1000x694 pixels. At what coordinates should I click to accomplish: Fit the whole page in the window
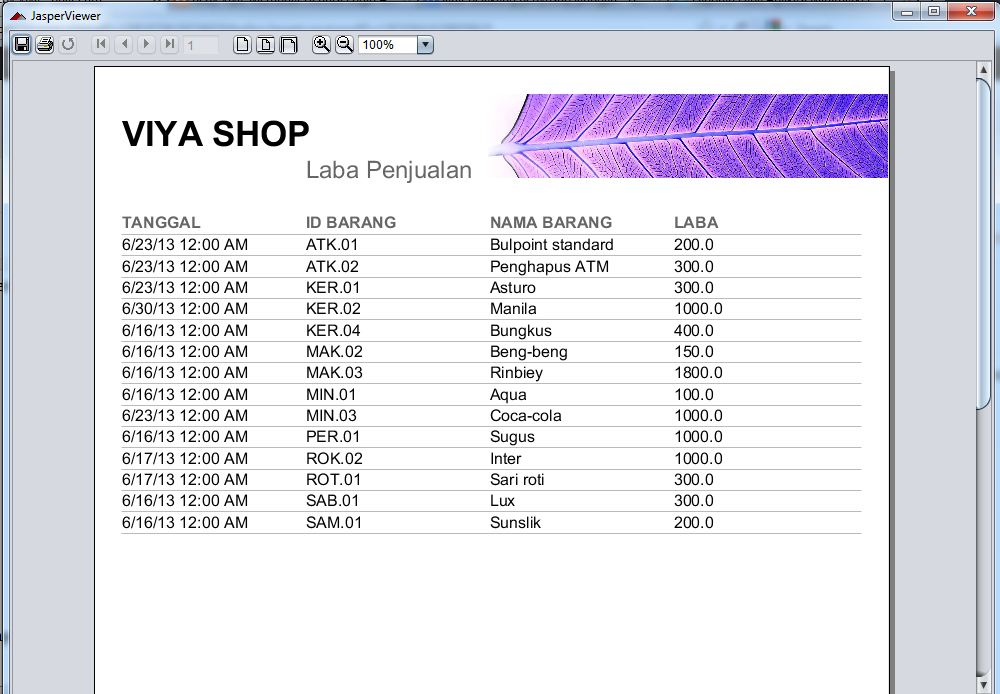coord(266,44)
